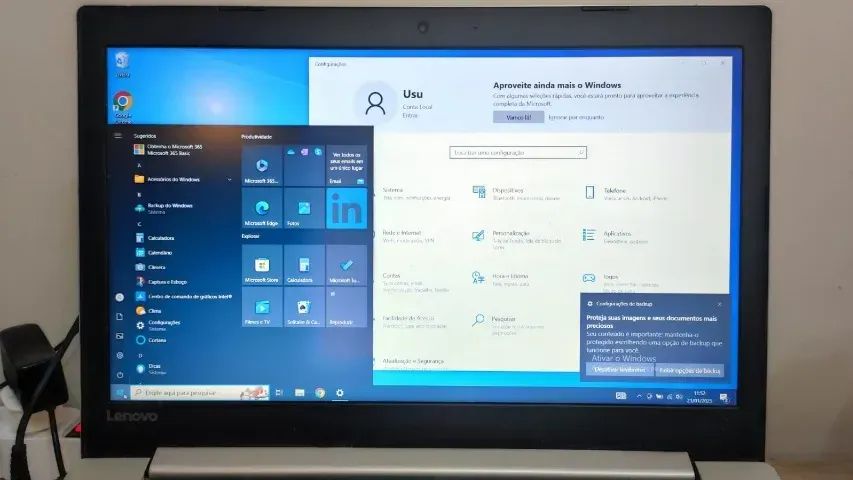Viewport: 853px width, 480px height.
Task: Open the Calculadora tile under Explorar
Action: (x=304, y=265)
